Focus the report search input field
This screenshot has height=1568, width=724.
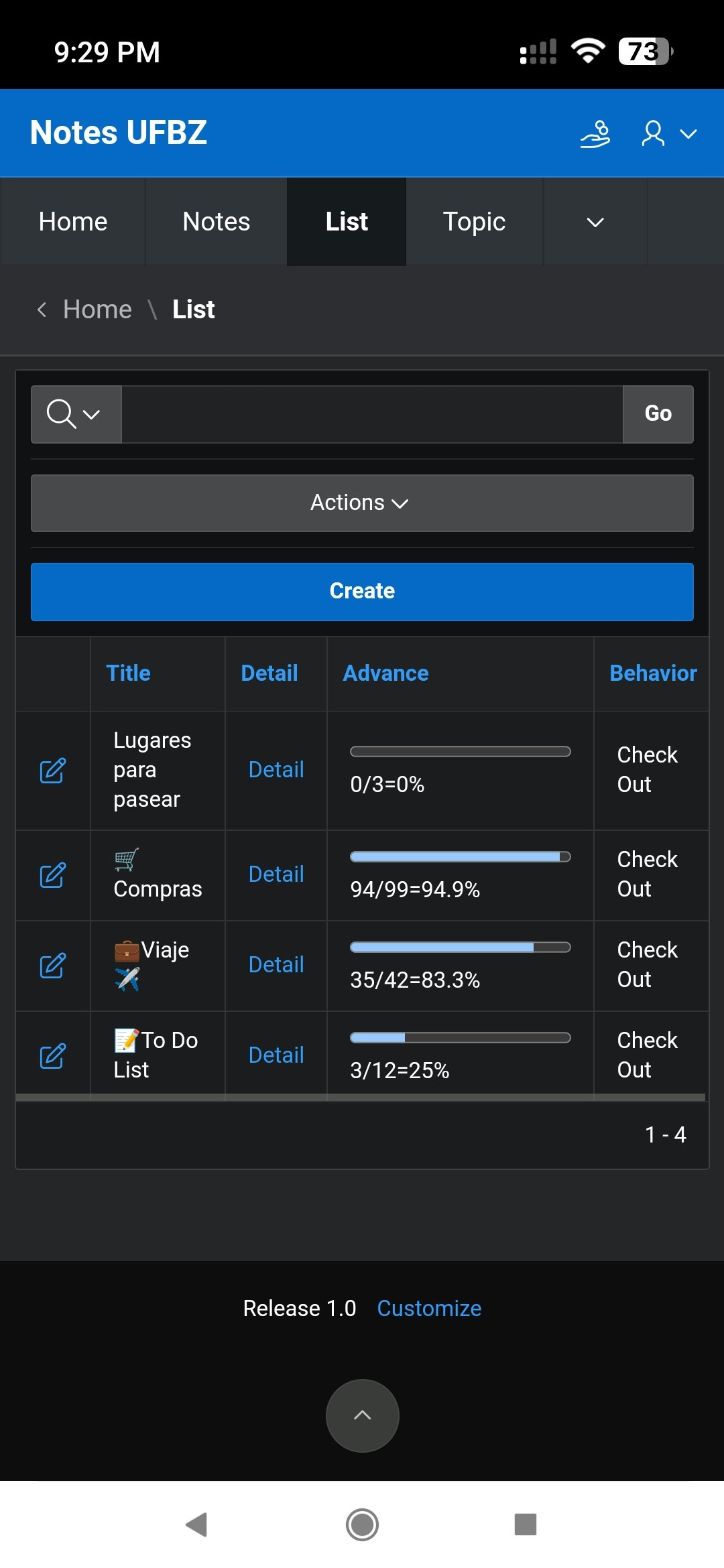[372, 414]
